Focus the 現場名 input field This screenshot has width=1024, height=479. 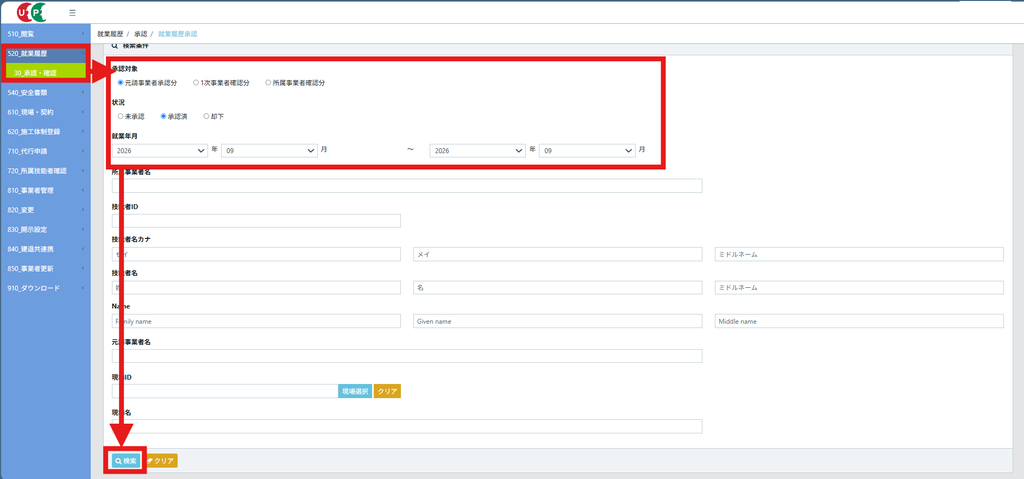[x=407, y=426]
